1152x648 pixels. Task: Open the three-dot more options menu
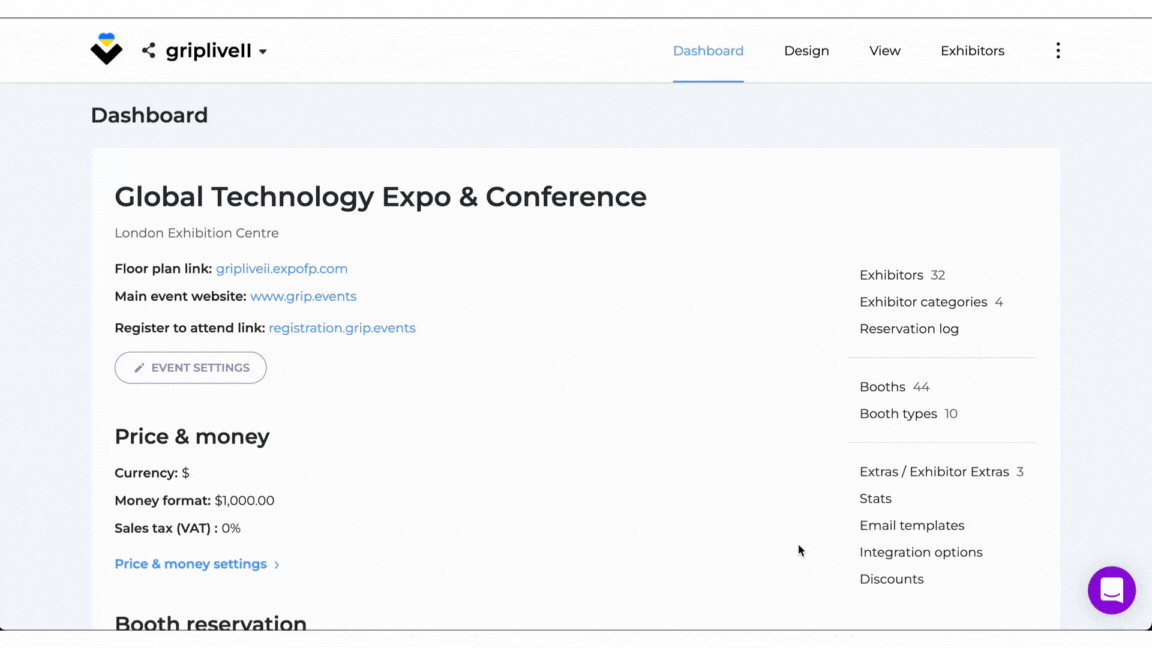(1057, 51)
